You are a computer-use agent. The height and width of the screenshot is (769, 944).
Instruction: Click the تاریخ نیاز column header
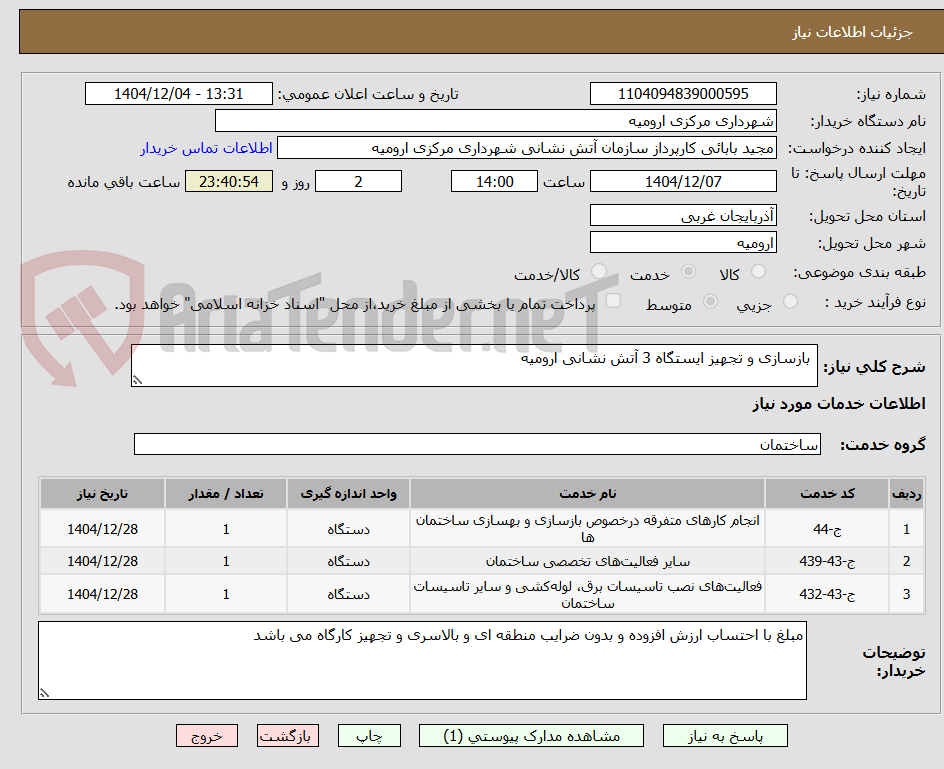tap(102, 494)
